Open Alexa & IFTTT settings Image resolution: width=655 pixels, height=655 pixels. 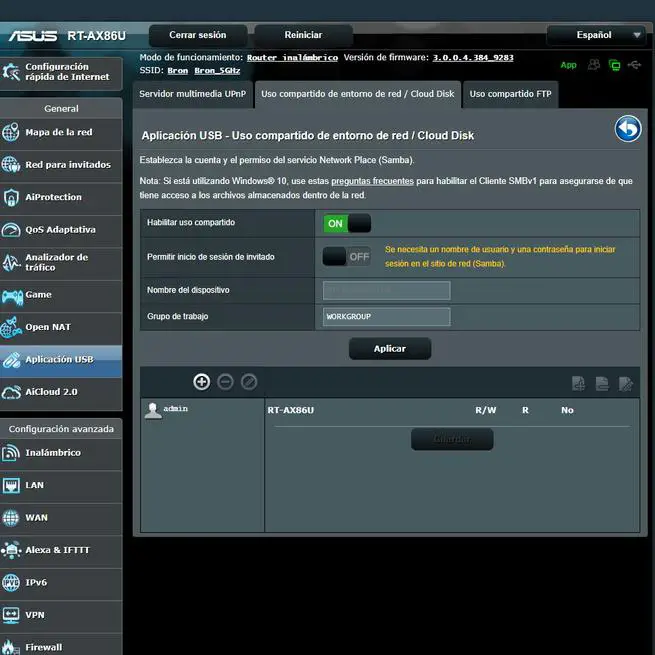tap(61, 551)
